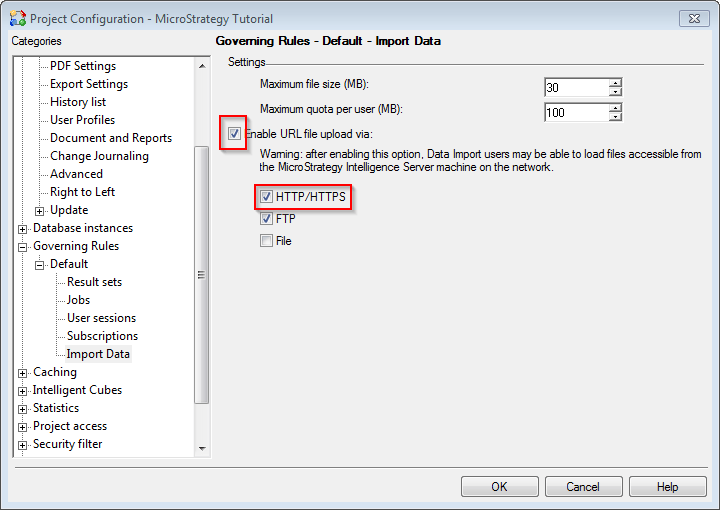Screen dimensions: 720x510
Task: Click the Maximum file size input field
Action: 576,87
